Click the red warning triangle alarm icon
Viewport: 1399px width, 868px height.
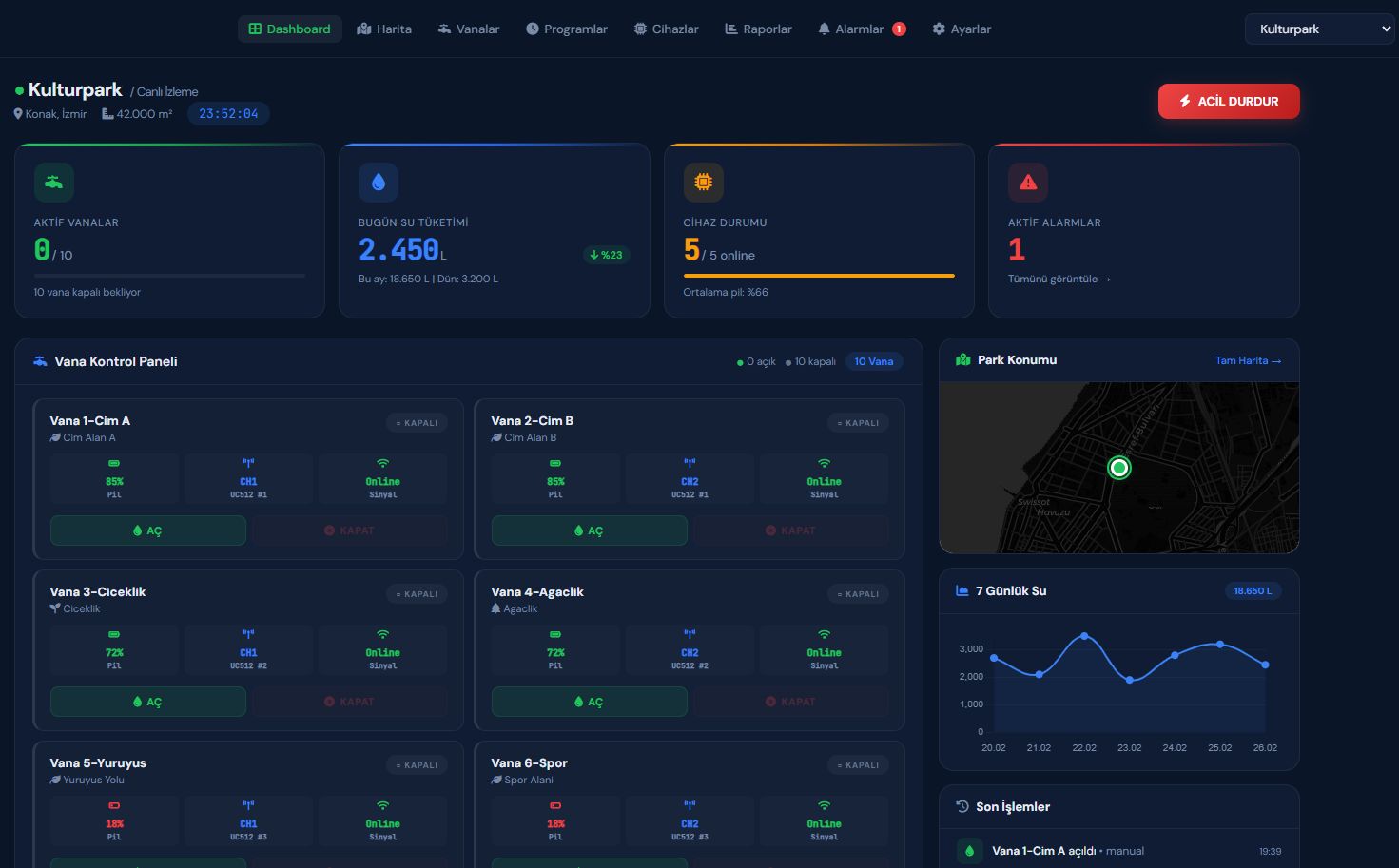point(1028,183)
